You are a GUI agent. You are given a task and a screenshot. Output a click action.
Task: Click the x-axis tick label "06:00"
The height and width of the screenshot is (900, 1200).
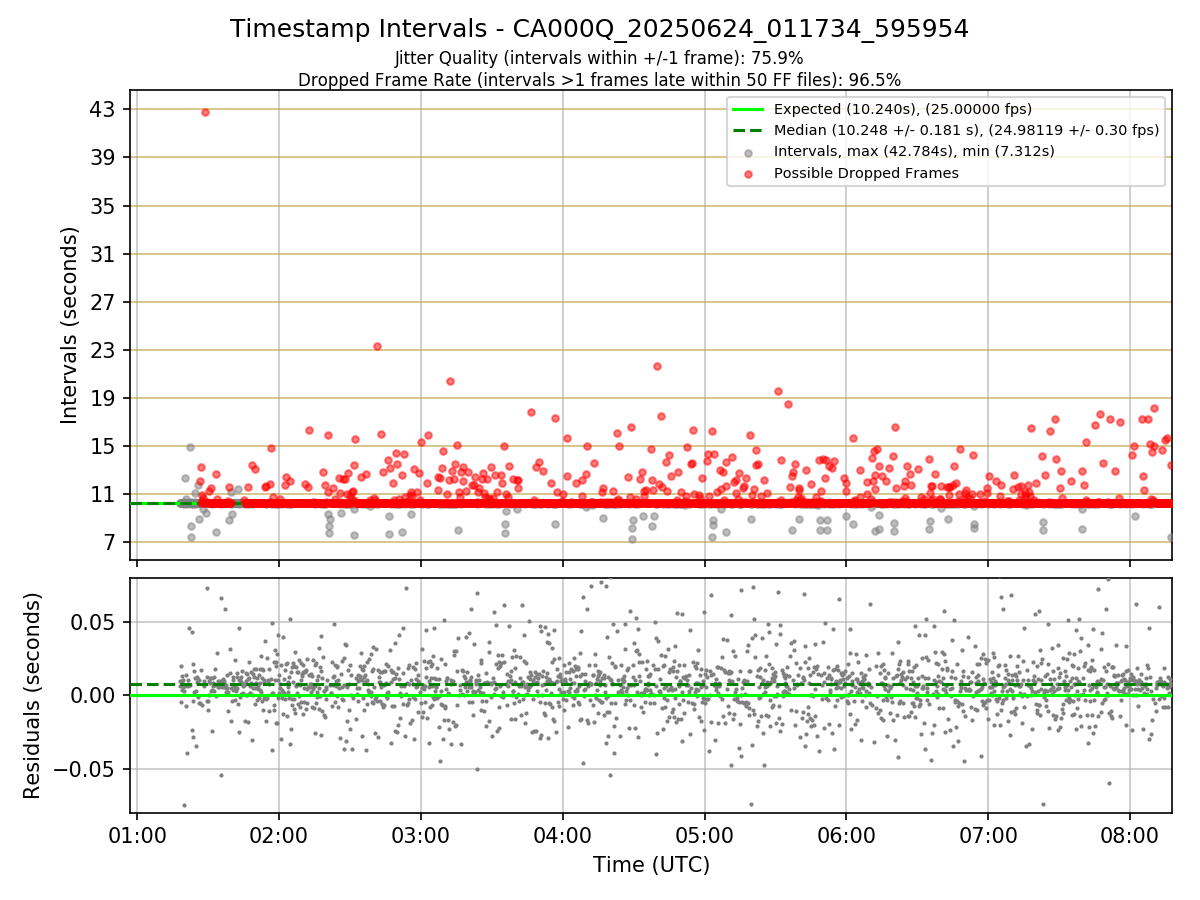tap(847, 835)
